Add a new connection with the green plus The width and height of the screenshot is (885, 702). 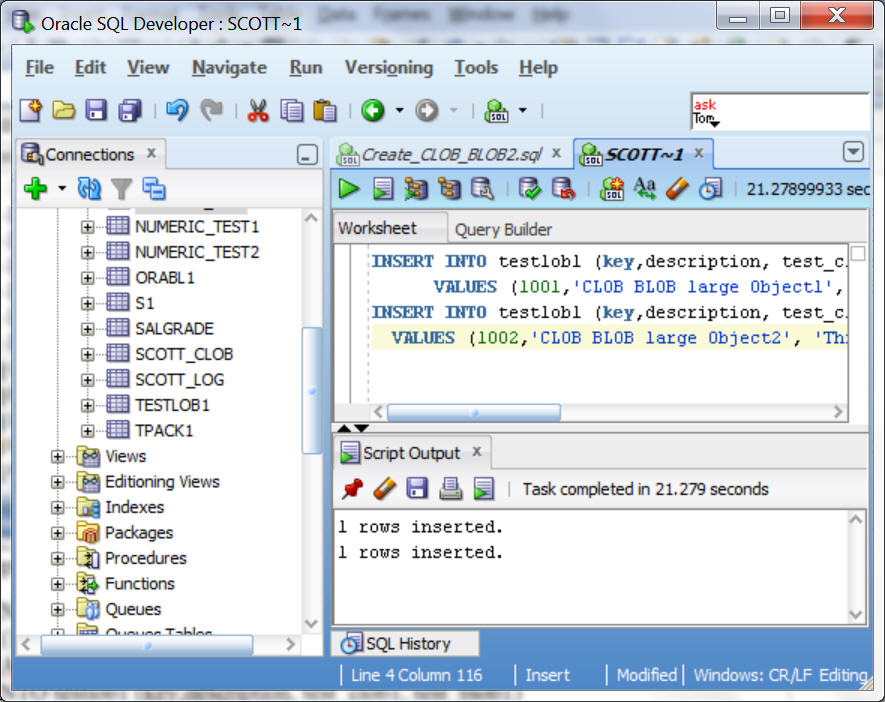(x=36, y=188)
